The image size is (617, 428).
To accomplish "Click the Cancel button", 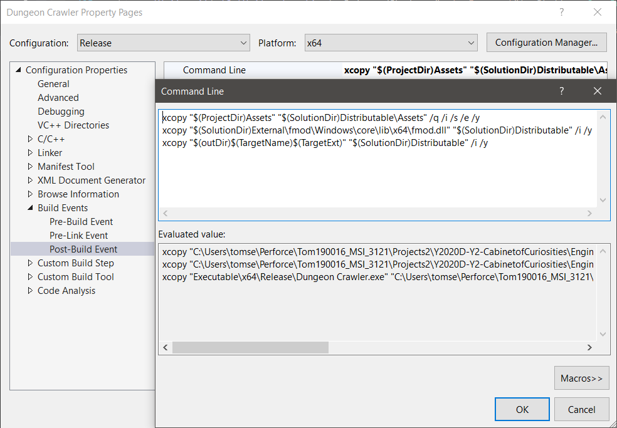I will (x=582, y=409).
